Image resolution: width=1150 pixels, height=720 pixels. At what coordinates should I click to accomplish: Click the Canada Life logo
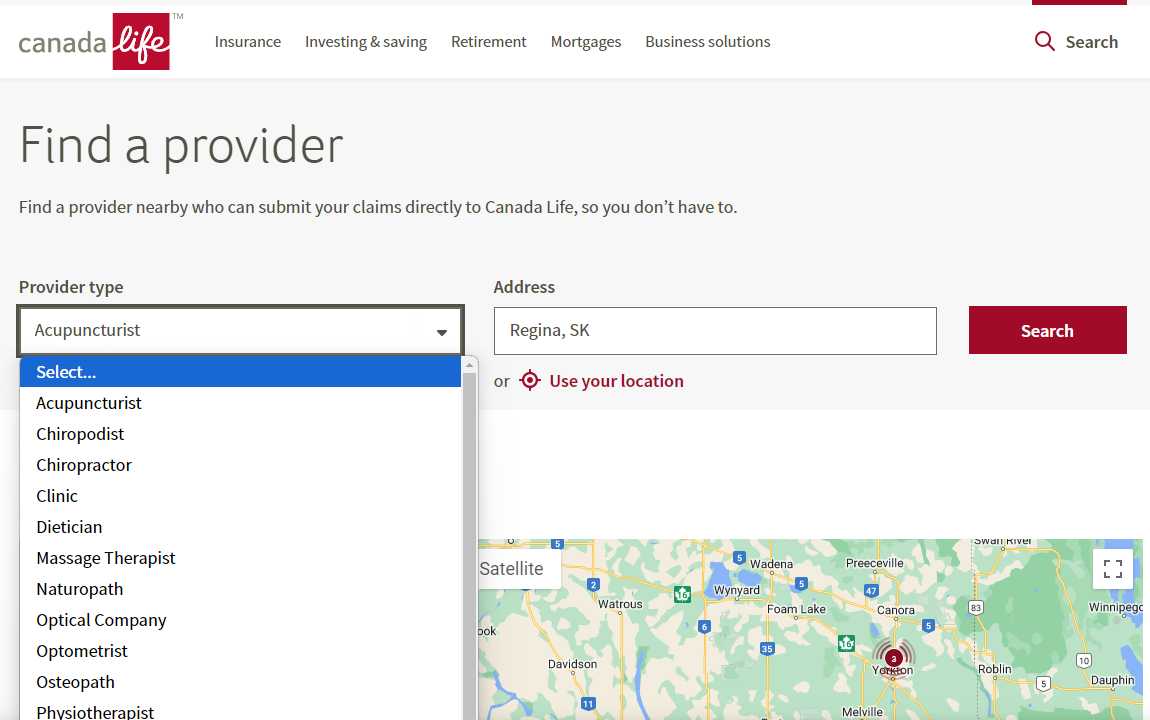[97, 41]
